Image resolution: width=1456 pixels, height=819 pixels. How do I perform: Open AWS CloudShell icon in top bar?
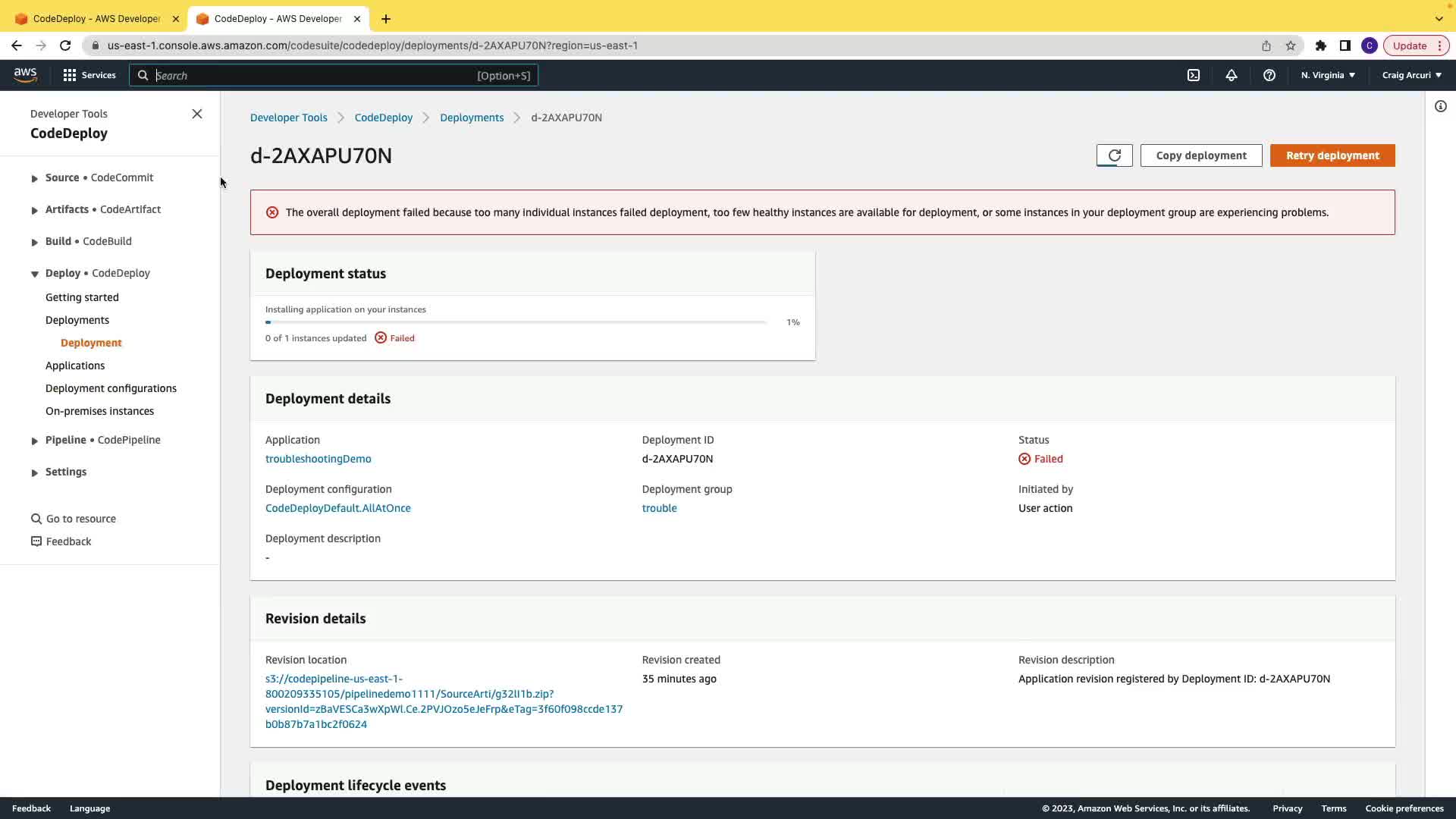1194,75
